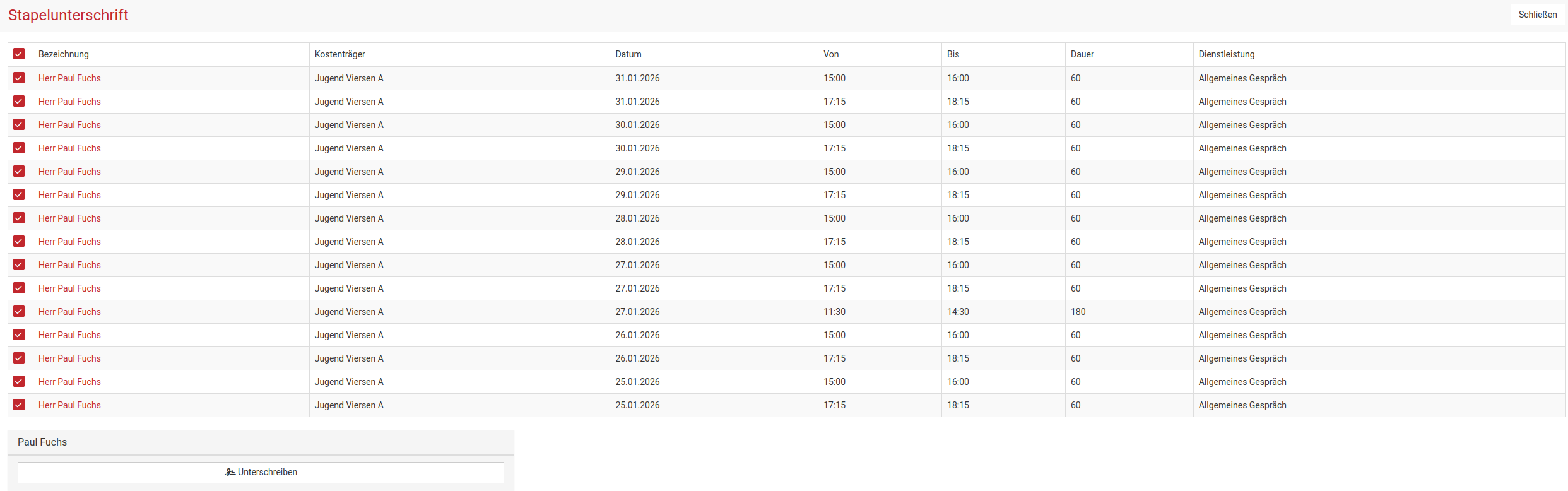This screenshot has width=1568, height=491.
Task: Click the signature pen icon on Unterschreiben
Action: (230, 472)
